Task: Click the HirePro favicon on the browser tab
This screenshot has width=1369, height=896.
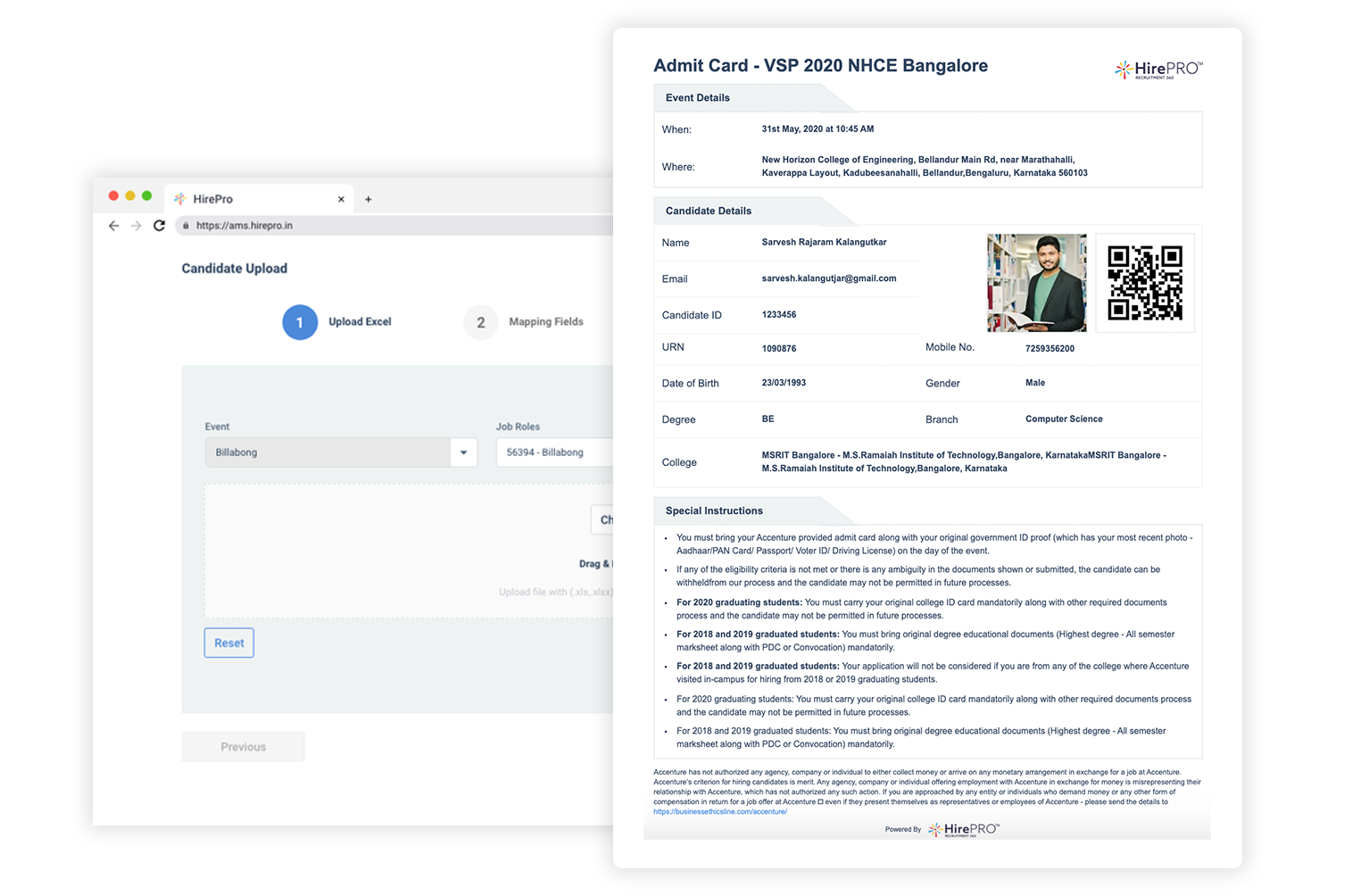Action: click(180, 198)
